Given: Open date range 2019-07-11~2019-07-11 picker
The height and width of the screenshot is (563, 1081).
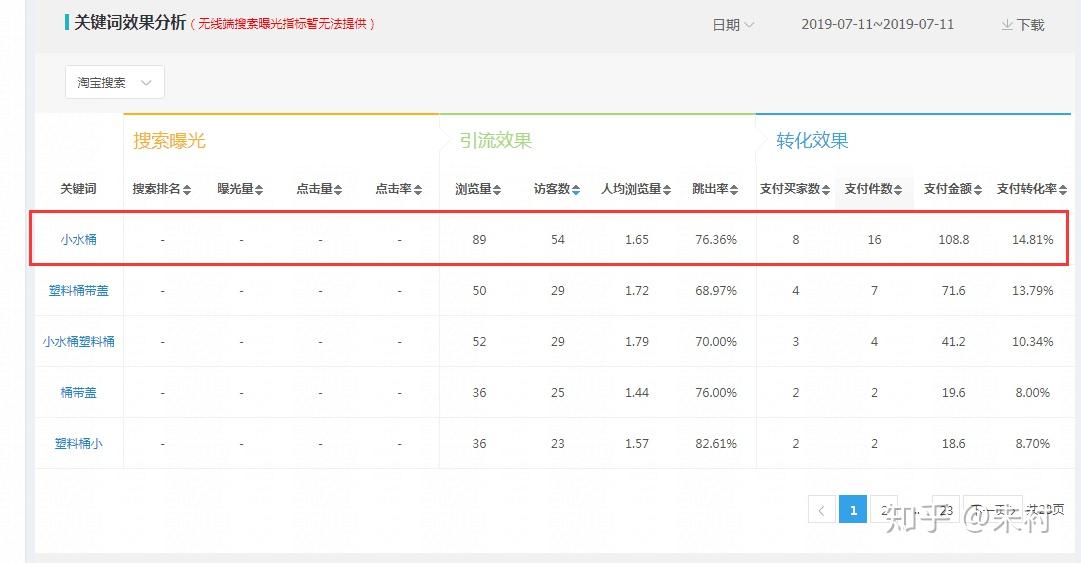Looking at the screenshot, I should (x=878, y=24).
